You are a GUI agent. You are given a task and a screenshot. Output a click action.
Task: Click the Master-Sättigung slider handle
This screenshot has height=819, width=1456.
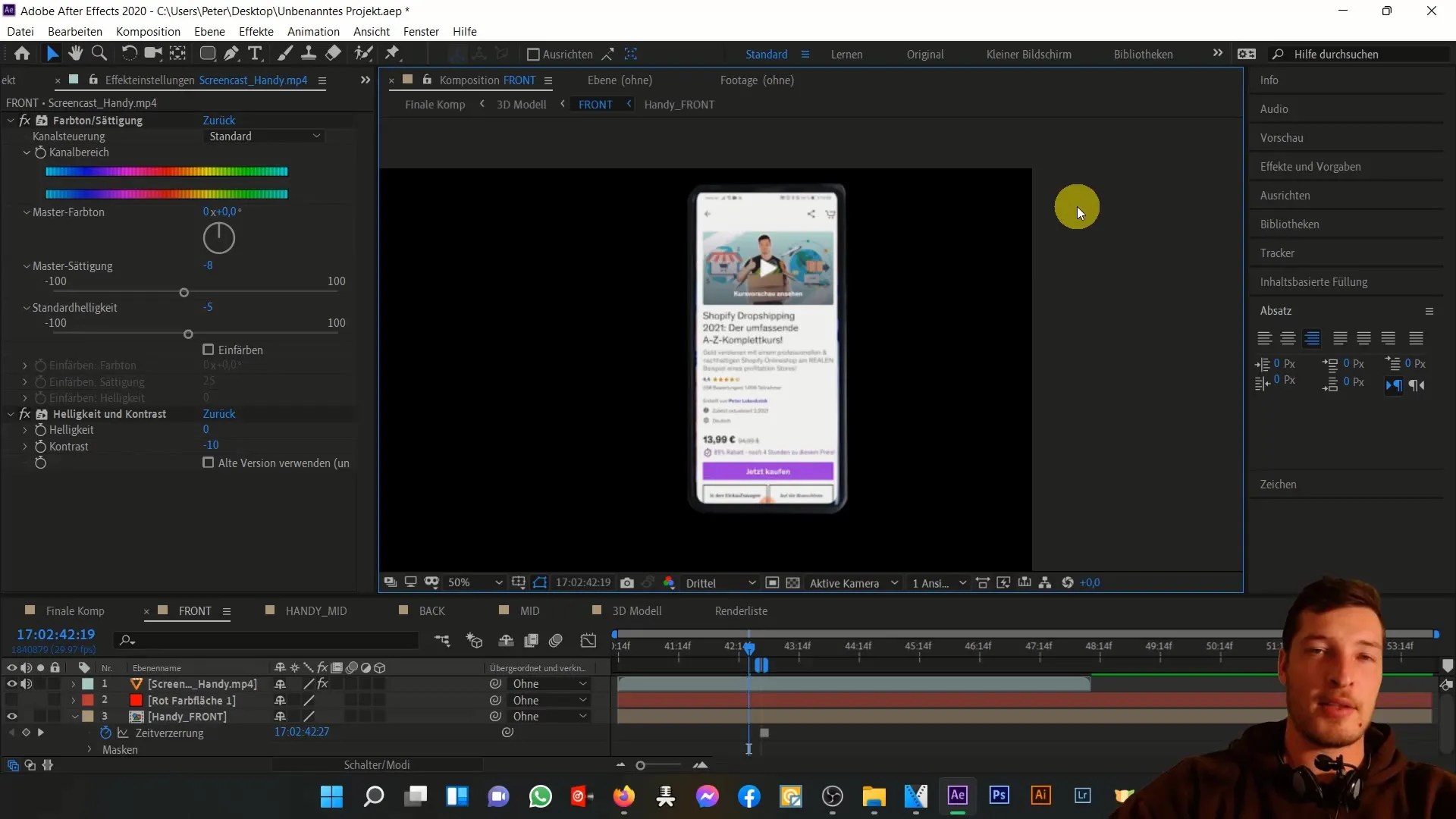[x=184, y=293]
